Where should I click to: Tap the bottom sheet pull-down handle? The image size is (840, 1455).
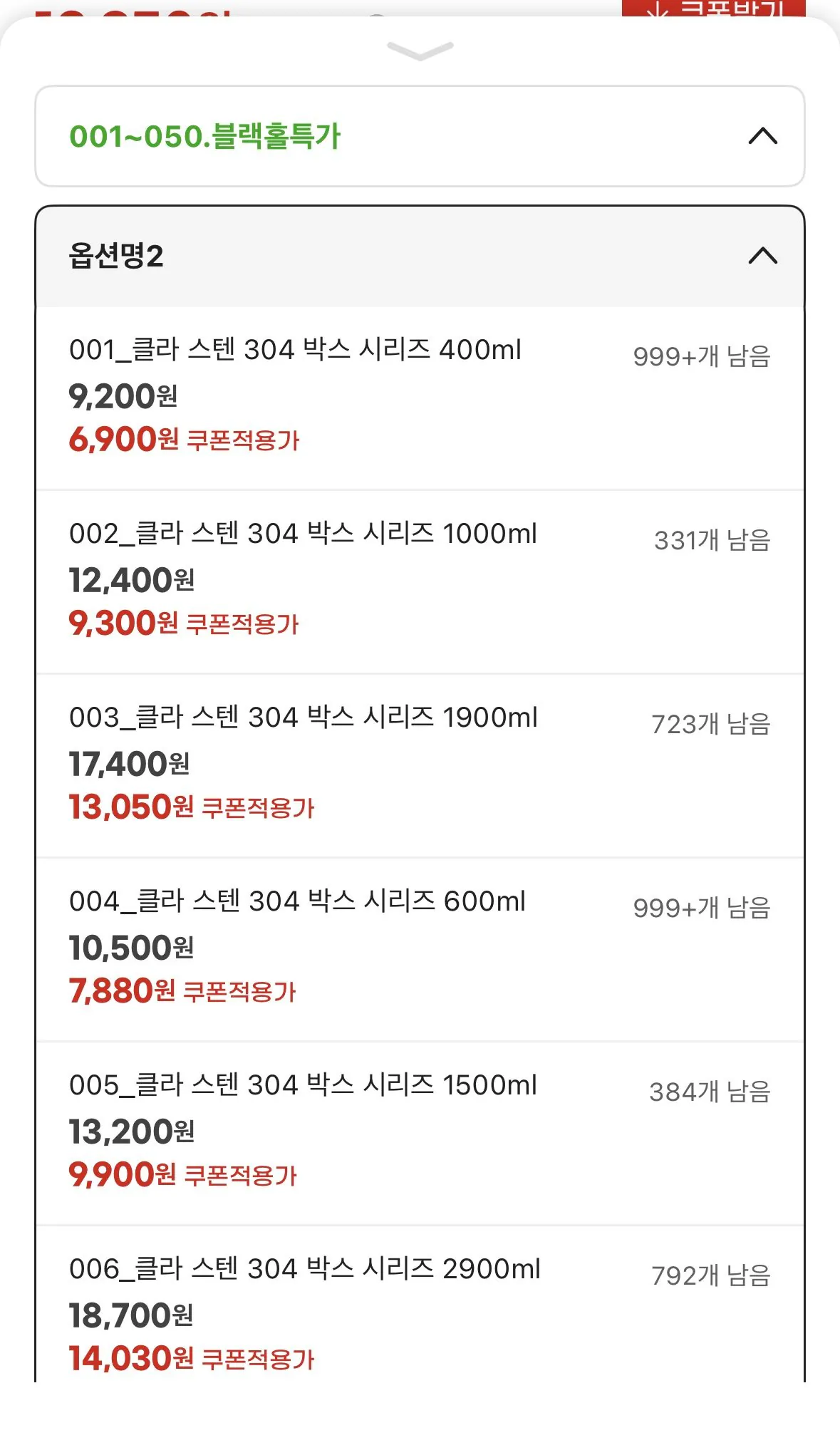[x=420, y=51]
